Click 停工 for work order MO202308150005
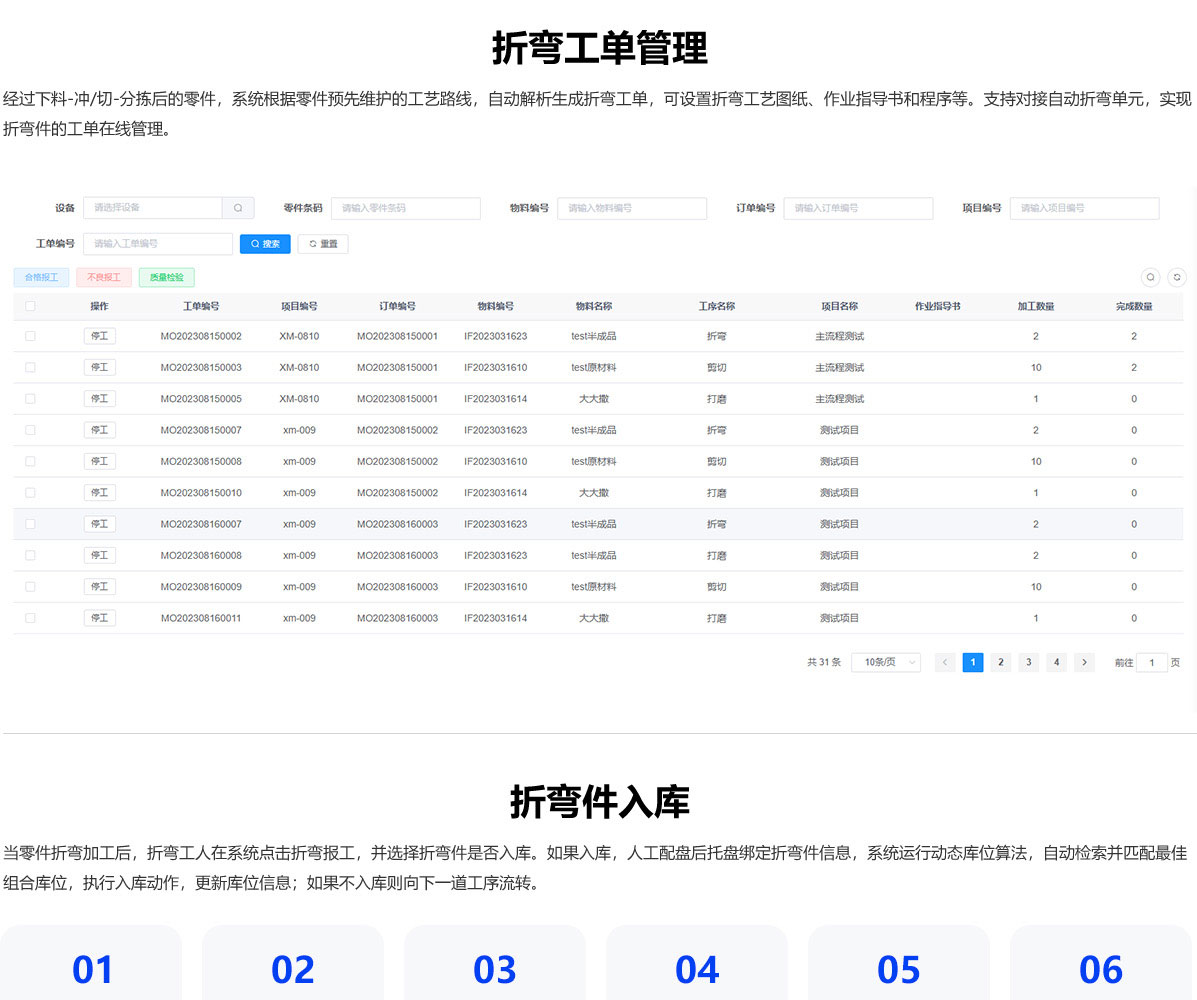 (x=99, y=399)
